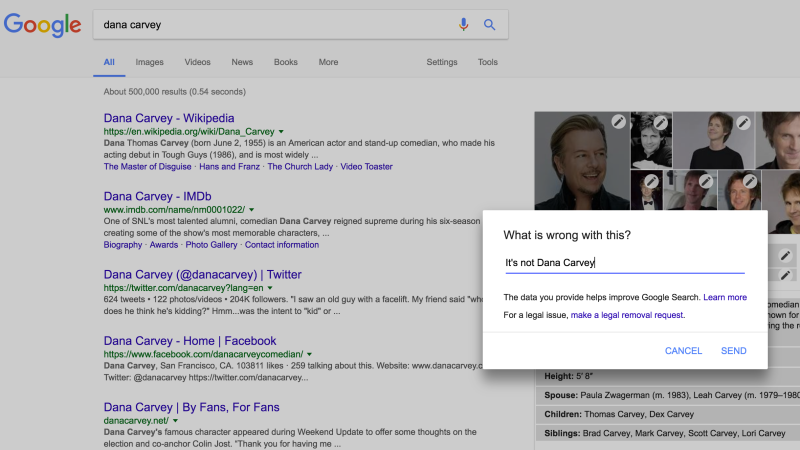Viewport: 800px width, 450px height.
Task: Open the search Tools menu
Action: 487,62
